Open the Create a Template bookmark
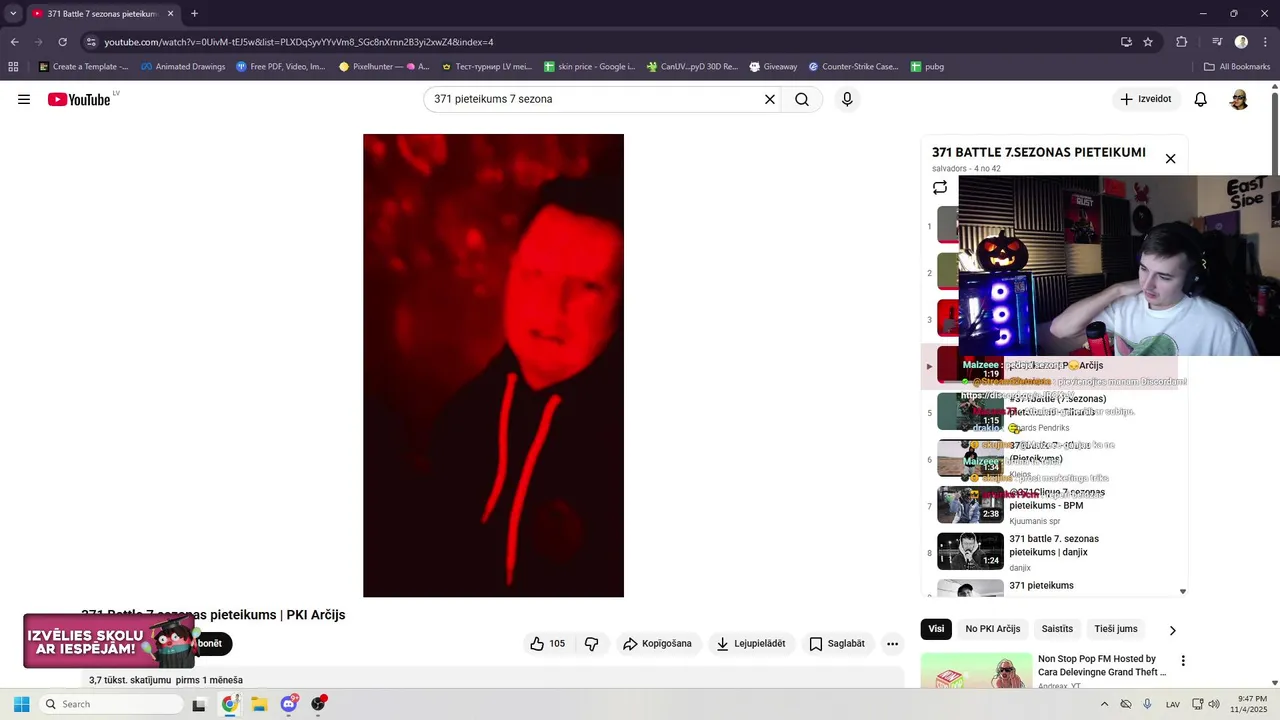 click(x=84, y=67)
